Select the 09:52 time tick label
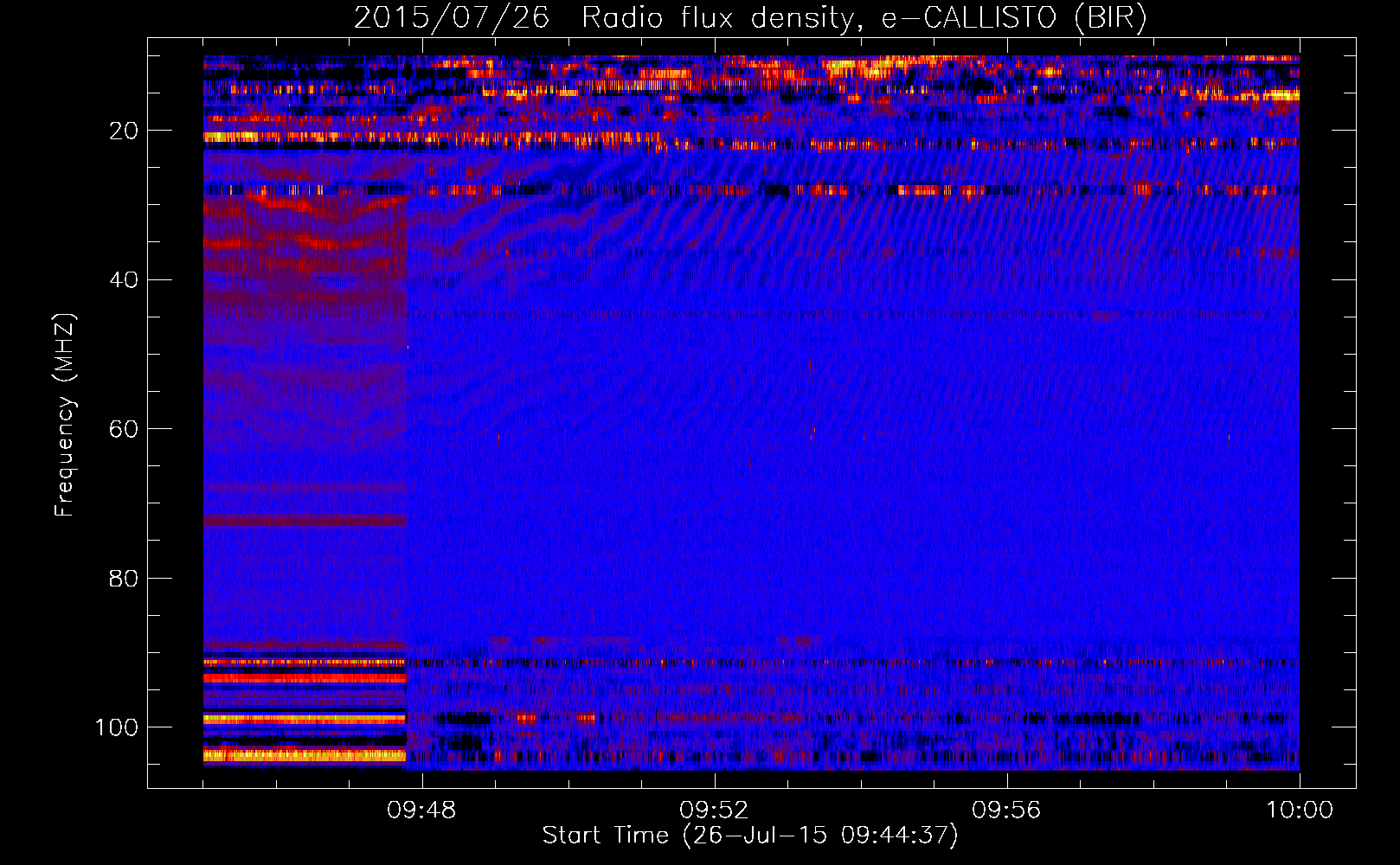Image resolution: width=1400 pixels, height=865 pixels. click(x=714, y=811)
